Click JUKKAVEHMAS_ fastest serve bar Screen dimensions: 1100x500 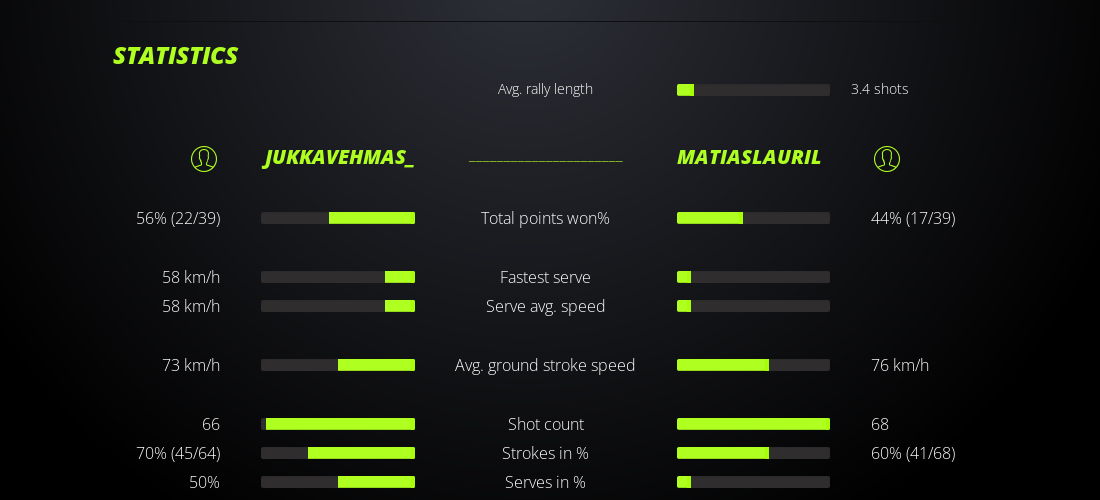tap(338, 277)
